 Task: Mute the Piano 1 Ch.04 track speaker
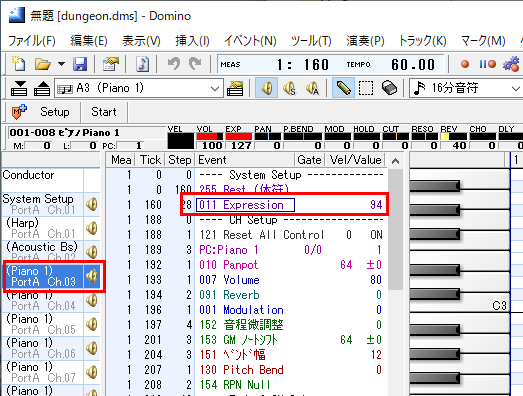92,300
